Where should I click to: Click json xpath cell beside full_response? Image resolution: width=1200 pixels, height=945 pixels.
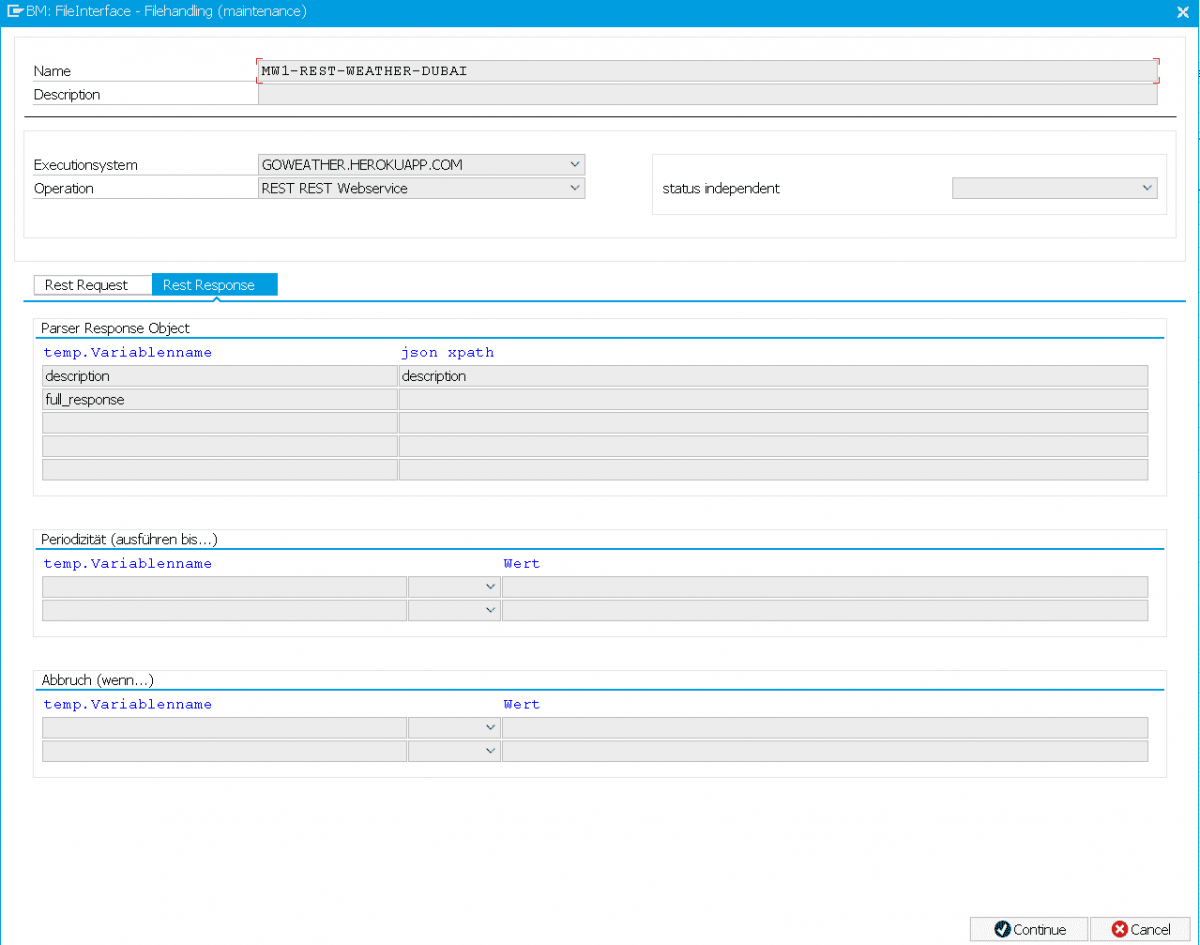click(x=773, y=399)
